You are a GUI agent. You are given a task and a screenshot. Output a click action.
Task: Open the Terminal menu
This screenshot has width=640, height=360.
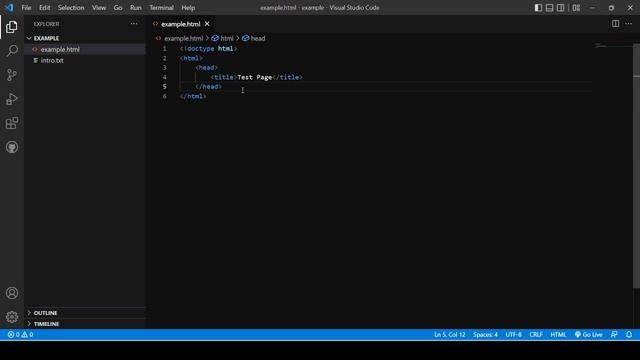(x=161, y=8)
